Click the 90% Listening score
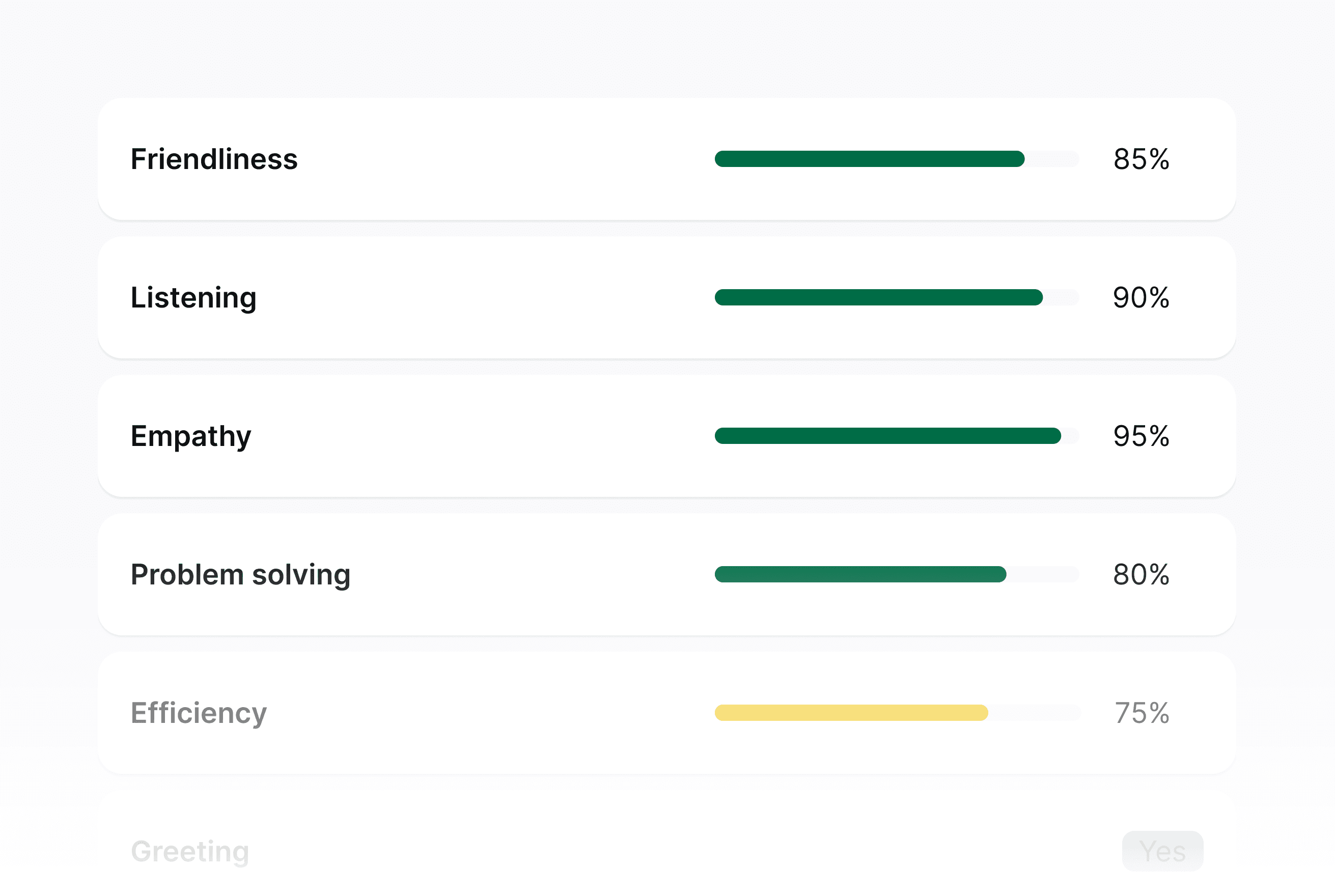The image size is (1335, 896). (x=1141, y=298)
